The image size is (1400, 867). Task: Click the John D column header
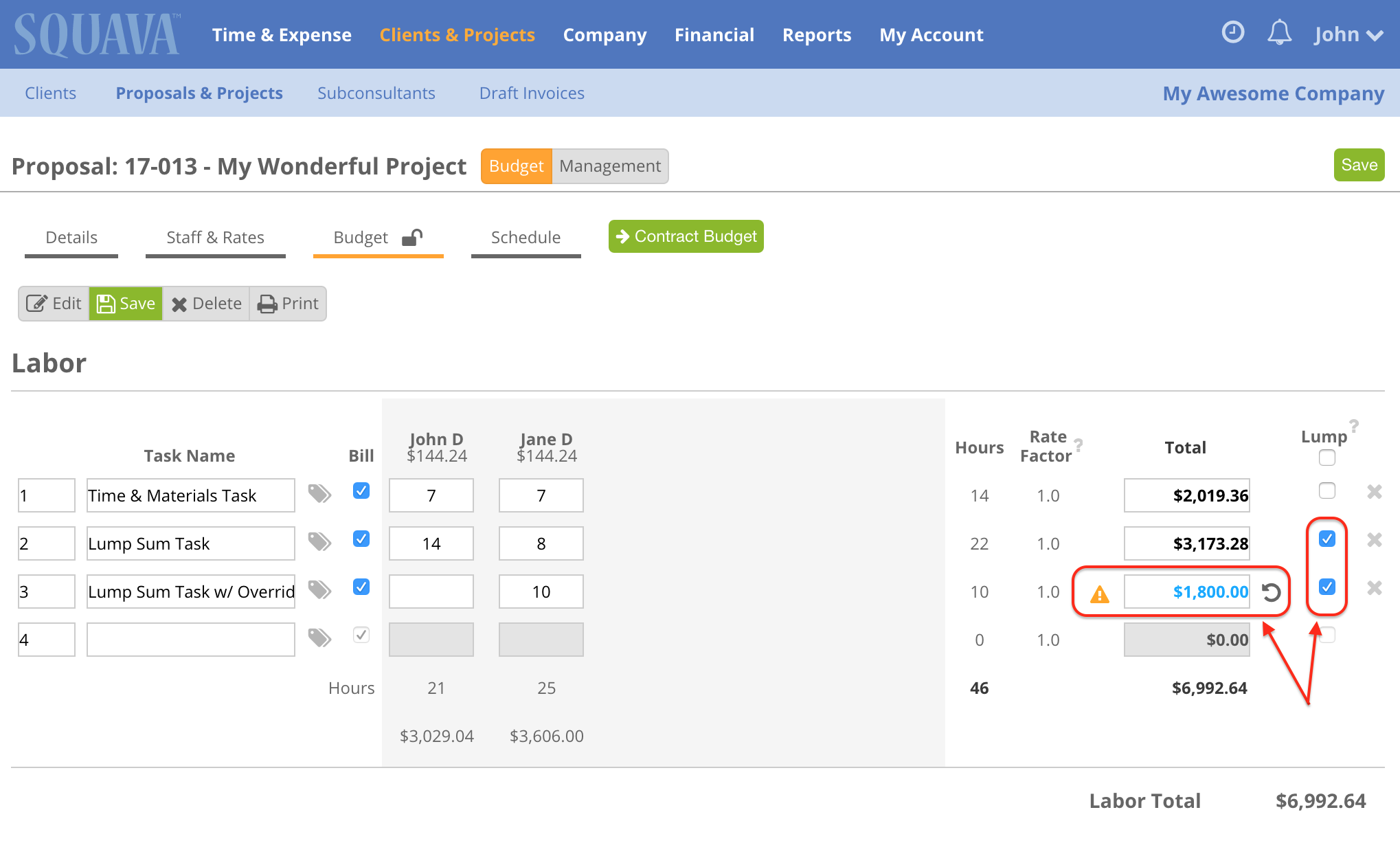coord(437,447)
